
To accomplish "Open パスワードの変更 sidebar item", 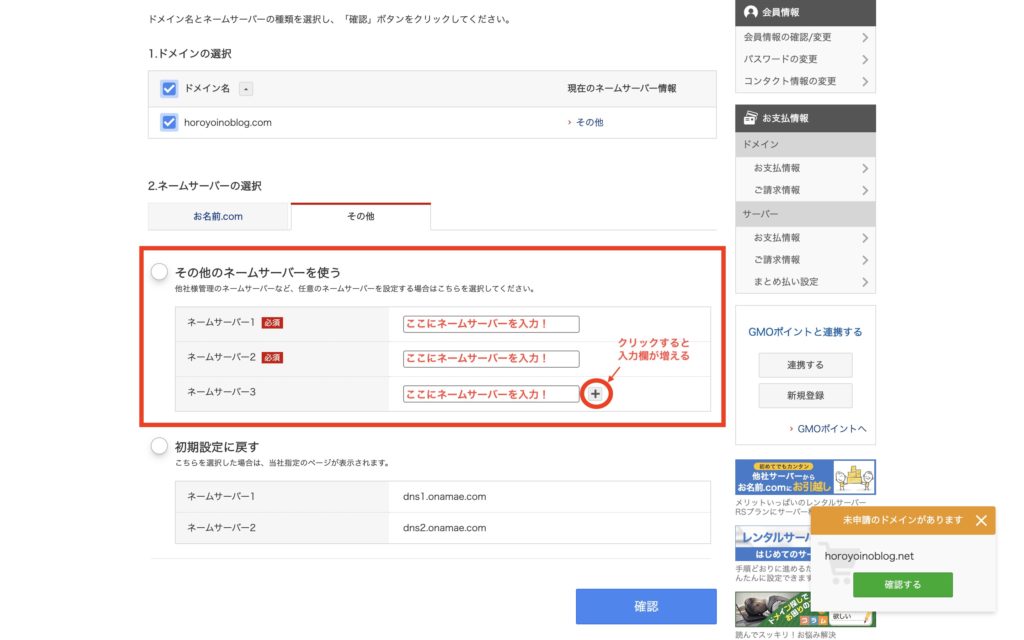I will pyautogui.click(x=805, y=59).
